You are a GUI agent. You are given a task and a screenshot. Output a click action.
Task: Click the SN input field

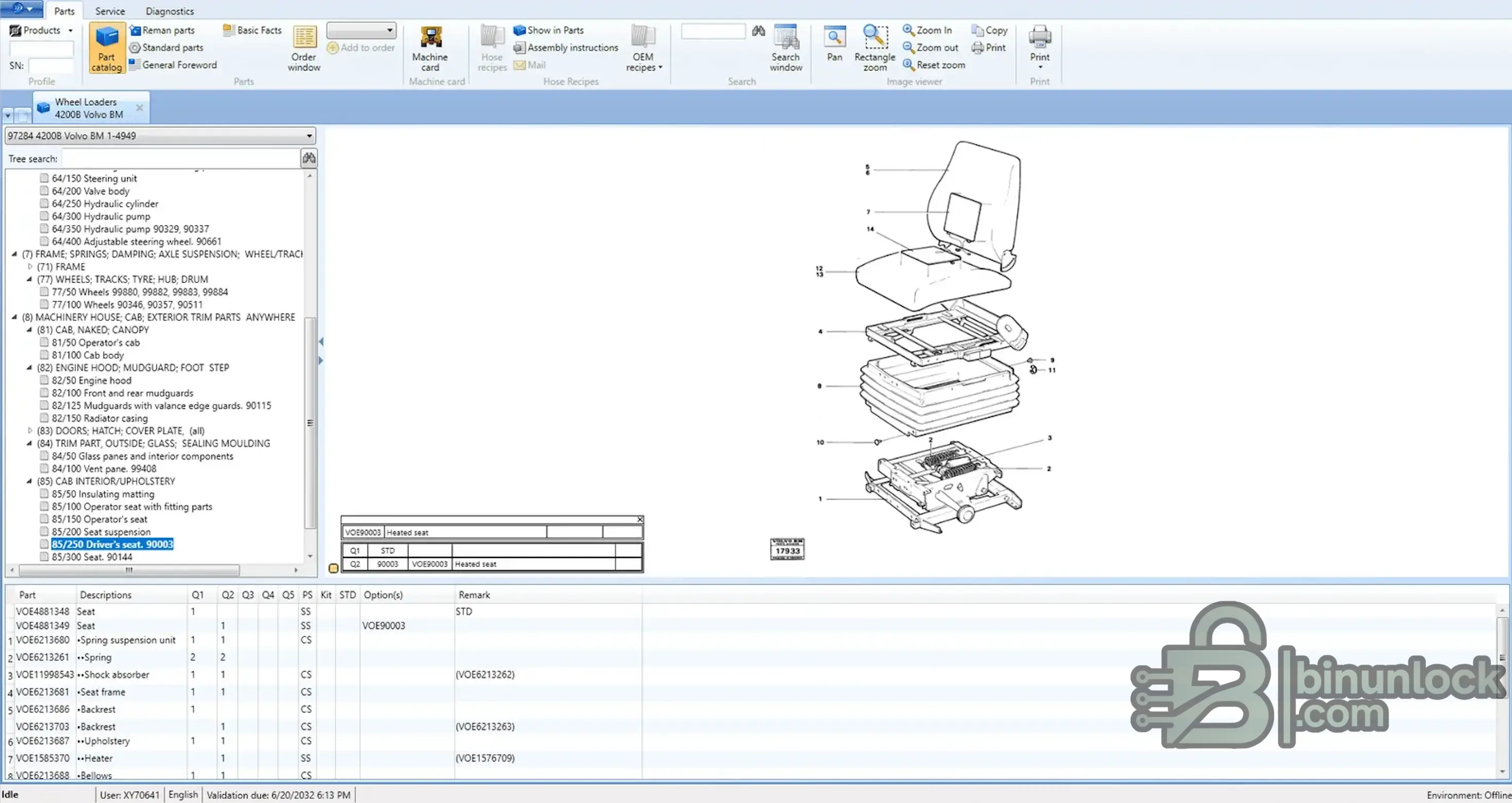[51, 65]
